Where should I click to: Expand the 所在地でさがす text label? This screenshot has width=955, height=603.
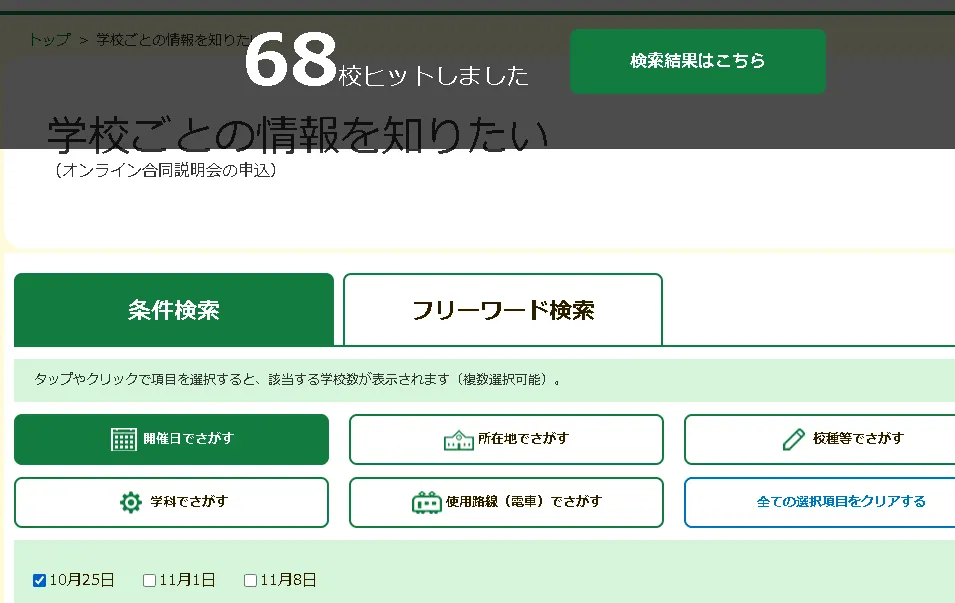coord(523,439)
